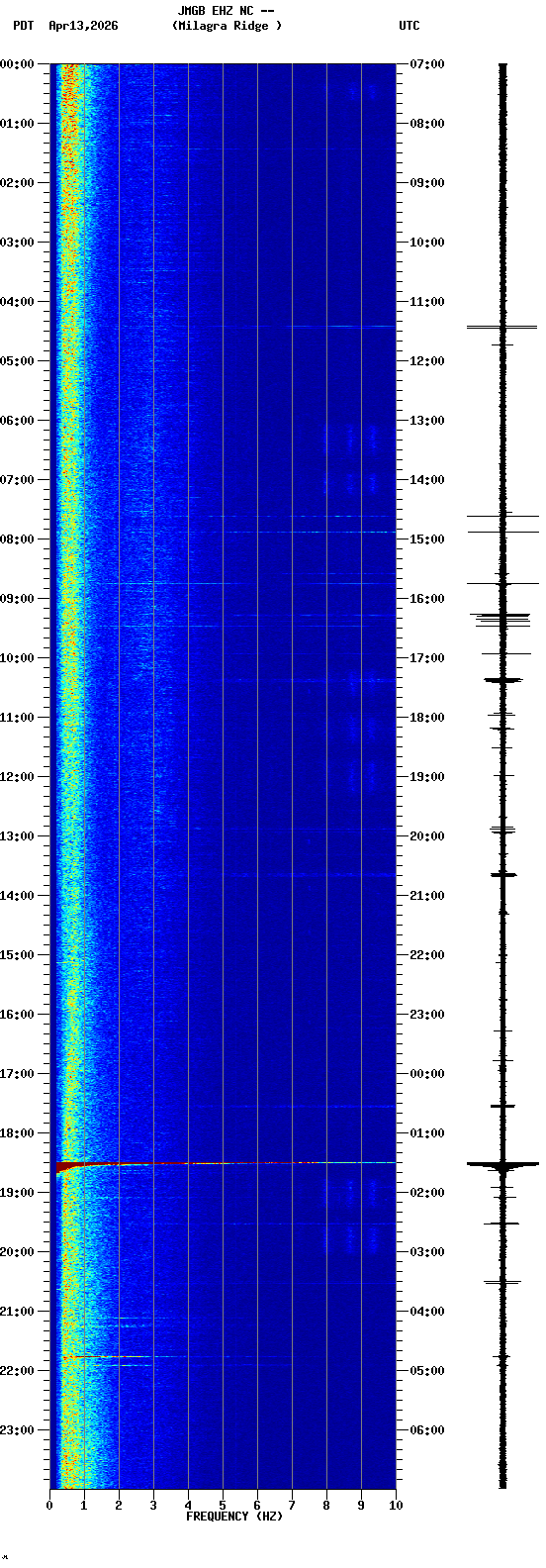Select PDT axis time label '17:00'
The width and height of the screenshot is (546, 1568).
(17, 1074)
